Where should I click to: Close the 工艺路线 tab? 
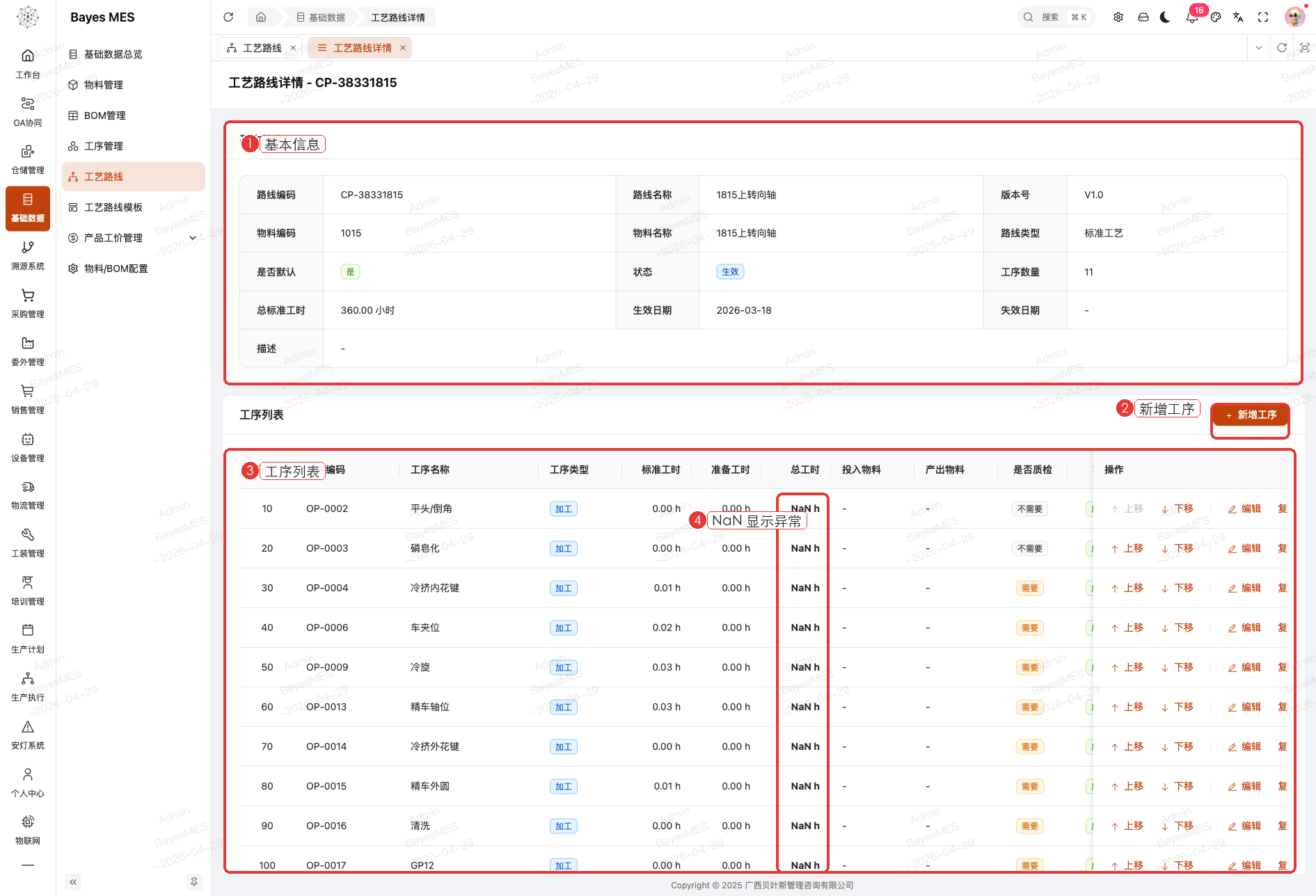pyautogui.click(x=293, y=48)
